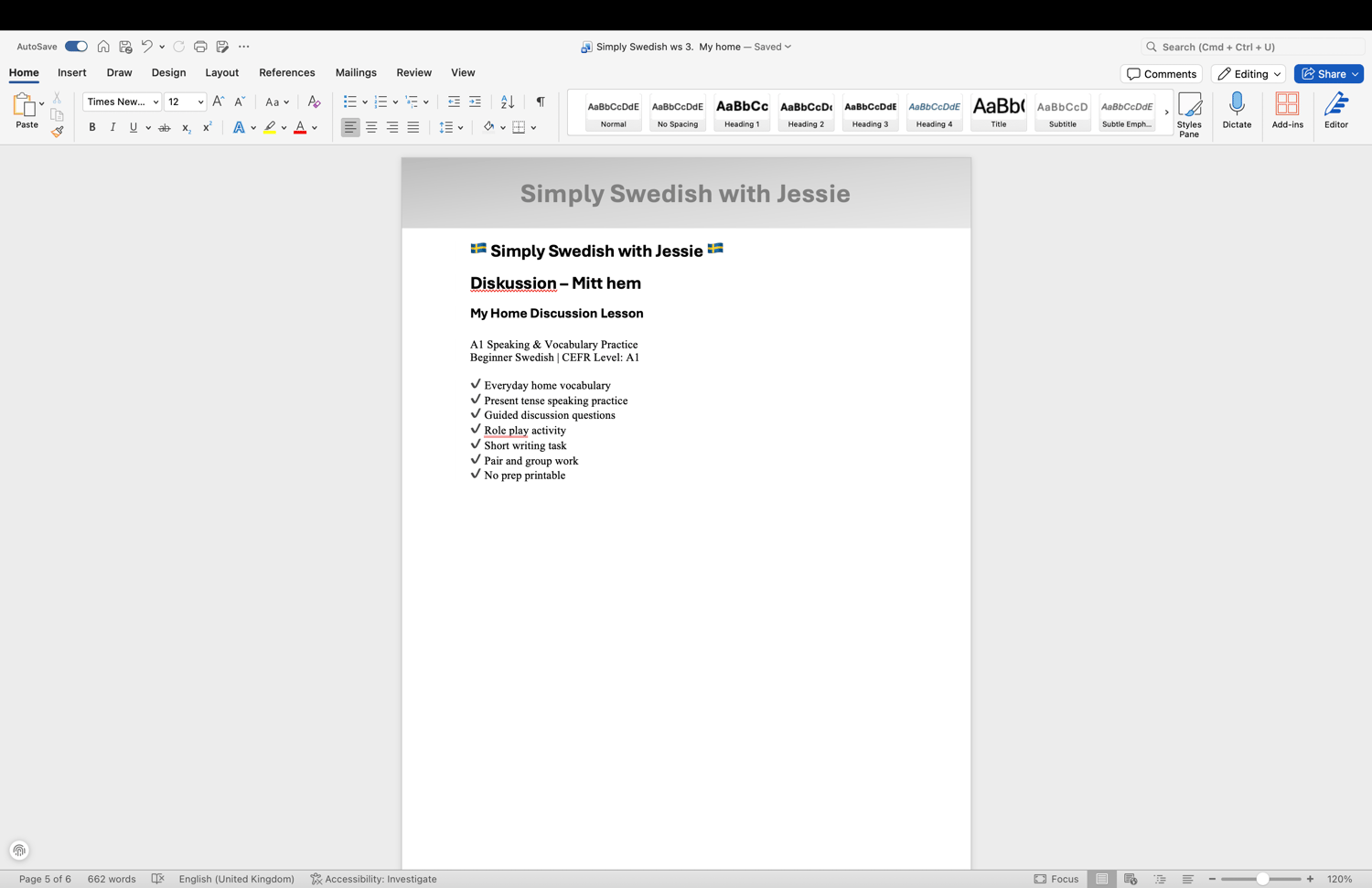This screenshot has height=888, width=1372.
Task: Open the Text Effects icon
Action: 239,128
